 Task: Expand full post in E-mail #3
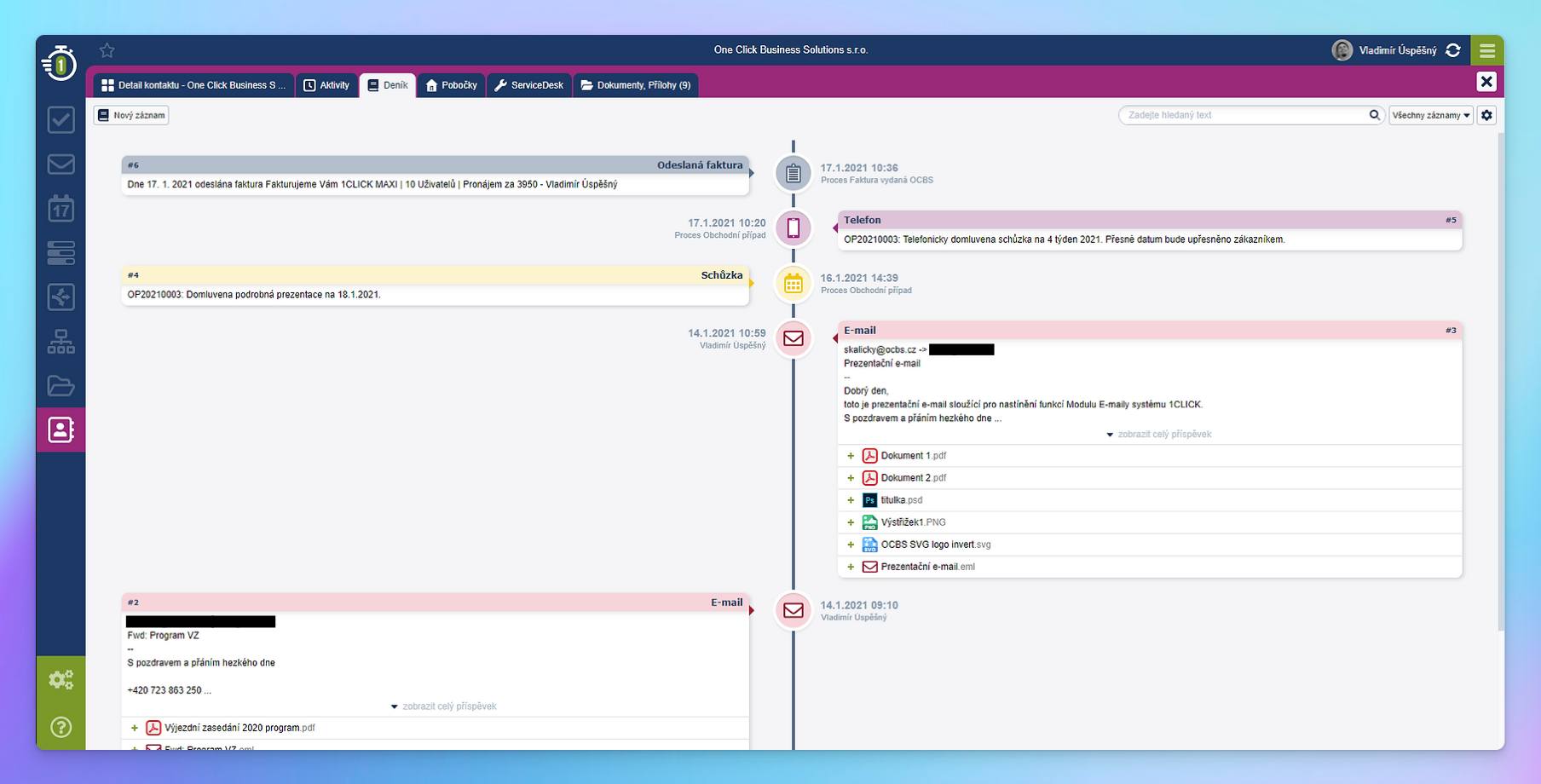pos(1158,435)
